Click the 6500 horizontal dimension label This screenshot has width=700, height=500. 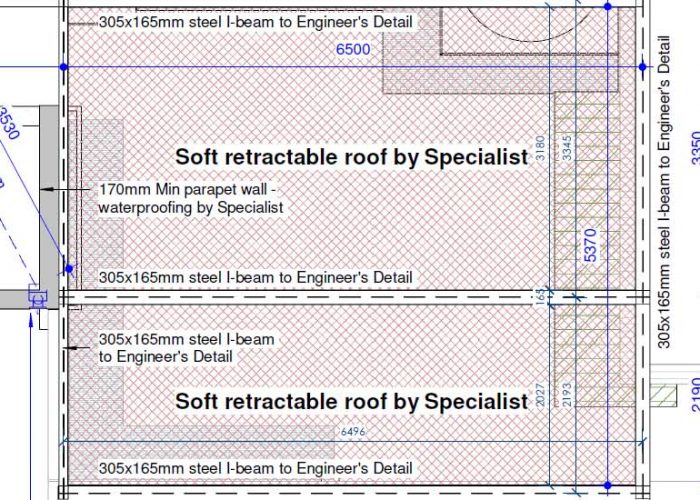coord(353,49)
